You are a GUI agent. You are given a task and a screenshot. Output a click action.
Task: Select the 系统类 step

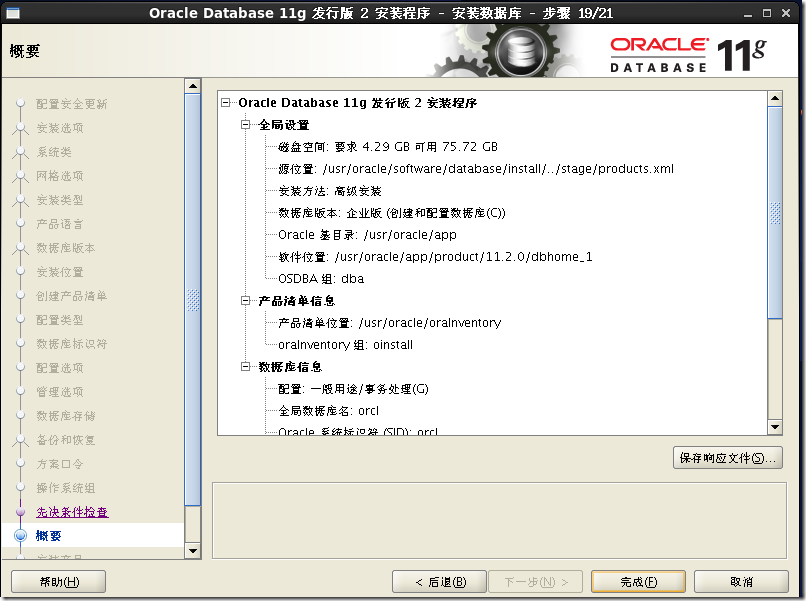point(54,152)
